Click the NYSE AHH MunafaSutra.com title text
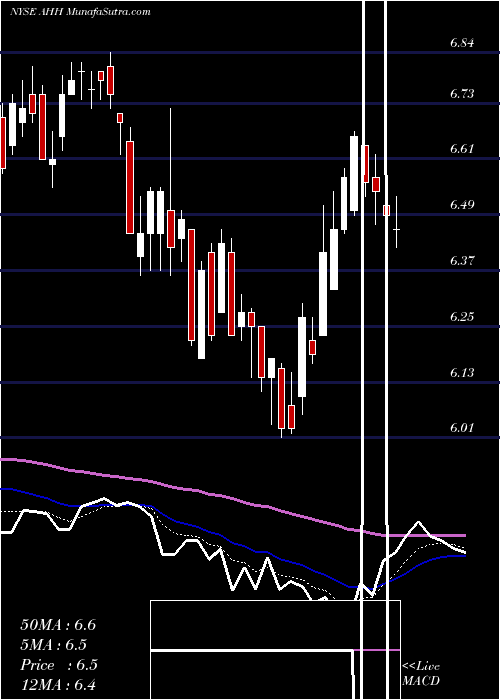Screen dimensions: 500x700 (x=80, y=12)
